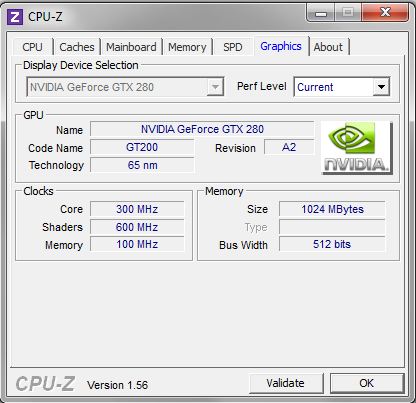
Task: Go to the Mainboard tab
Action: point(131,47)
